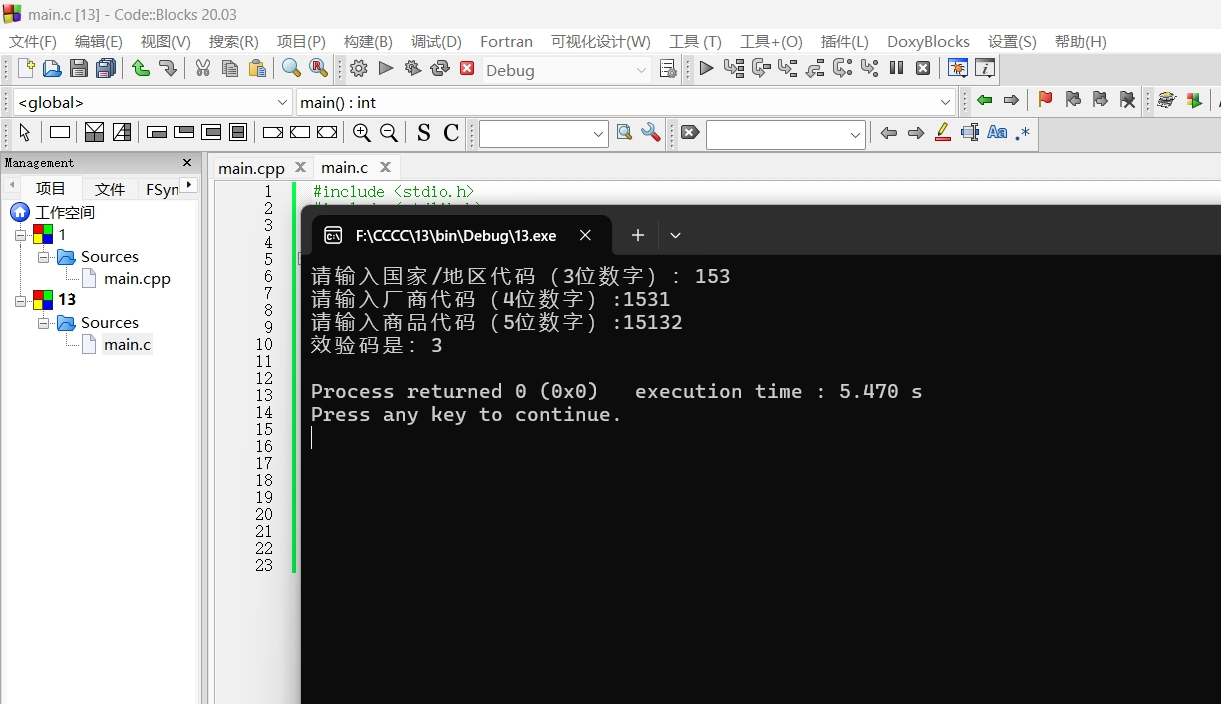Screen dimensions: 1221x704
Task: Jump back with the green left arrow
Action: point(984,100)
